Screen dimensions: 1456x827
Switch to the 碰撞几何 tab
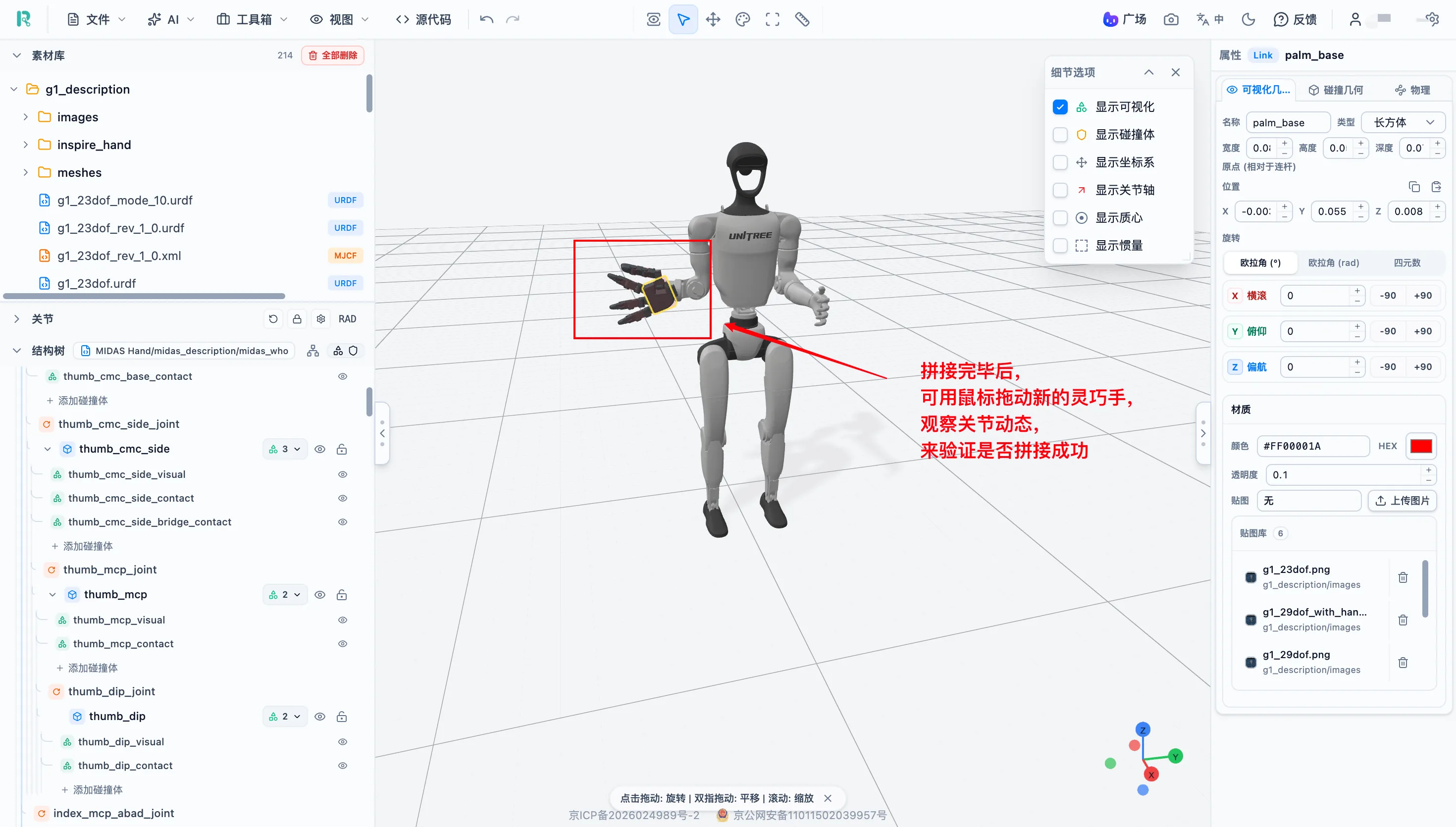(1335, 90)
